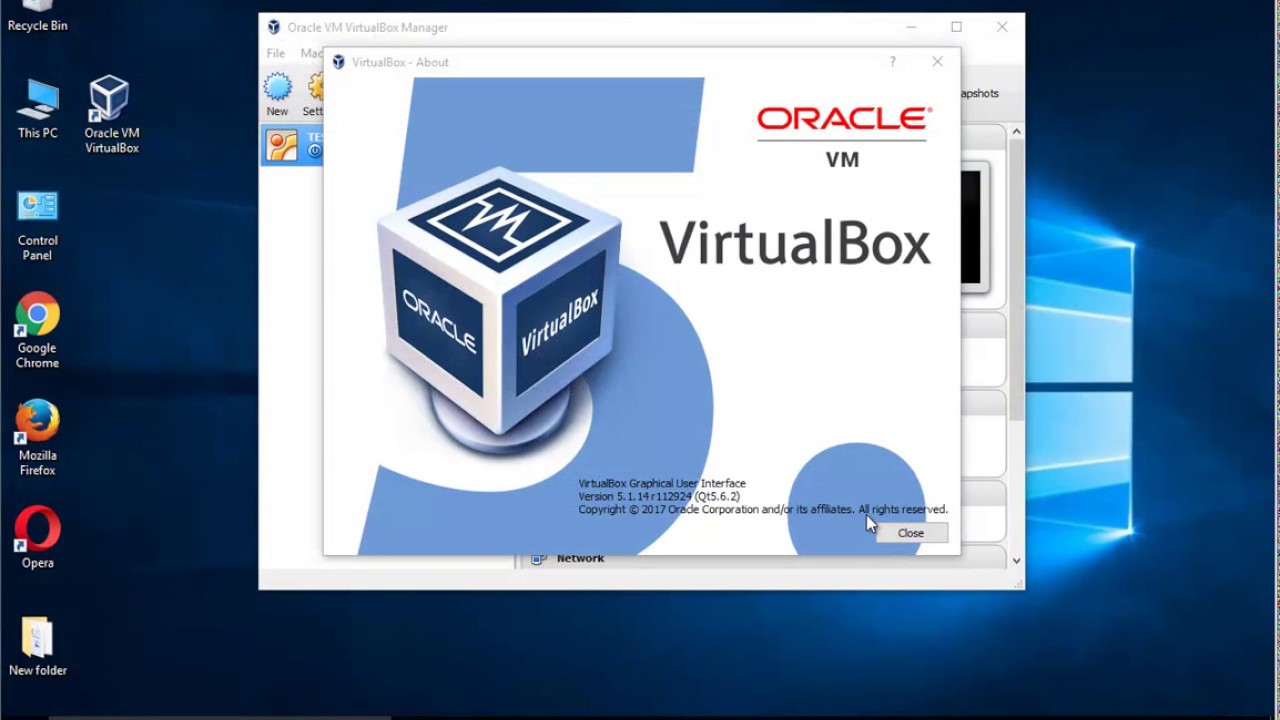
Task: Click the help question mark in About dialog
Action: click(x=893, y=62)
